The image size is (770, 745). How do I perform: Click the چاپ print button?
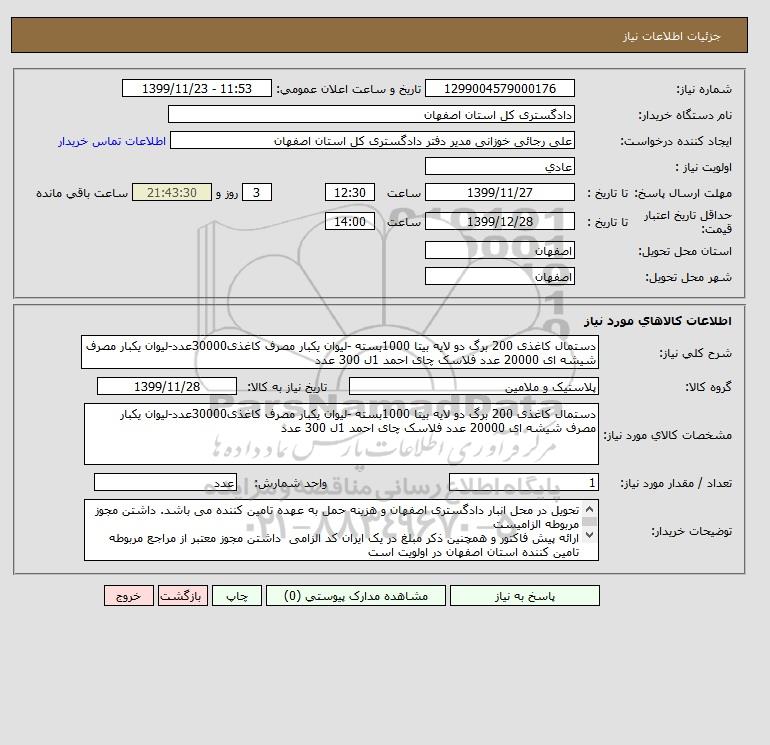[x=237, y=596]
